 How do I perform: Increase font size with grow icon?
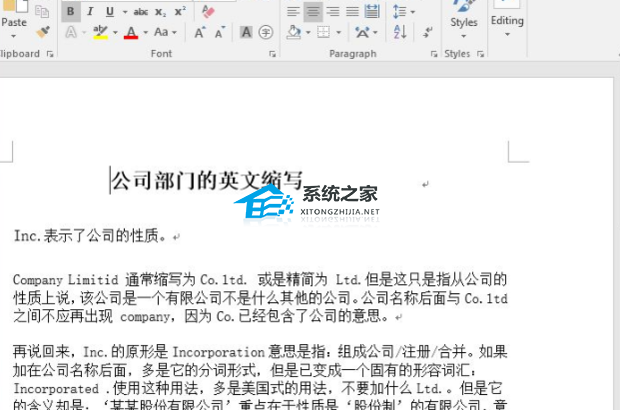click(200, 32)
